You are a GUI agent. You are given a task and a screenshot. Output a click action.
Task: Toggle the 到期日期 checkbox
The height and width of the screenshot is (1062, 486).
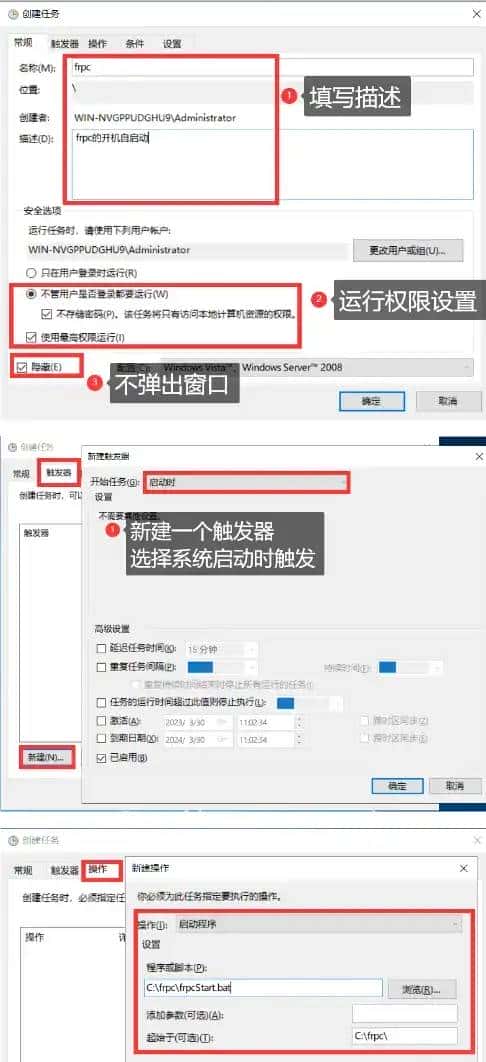point(102,738)
